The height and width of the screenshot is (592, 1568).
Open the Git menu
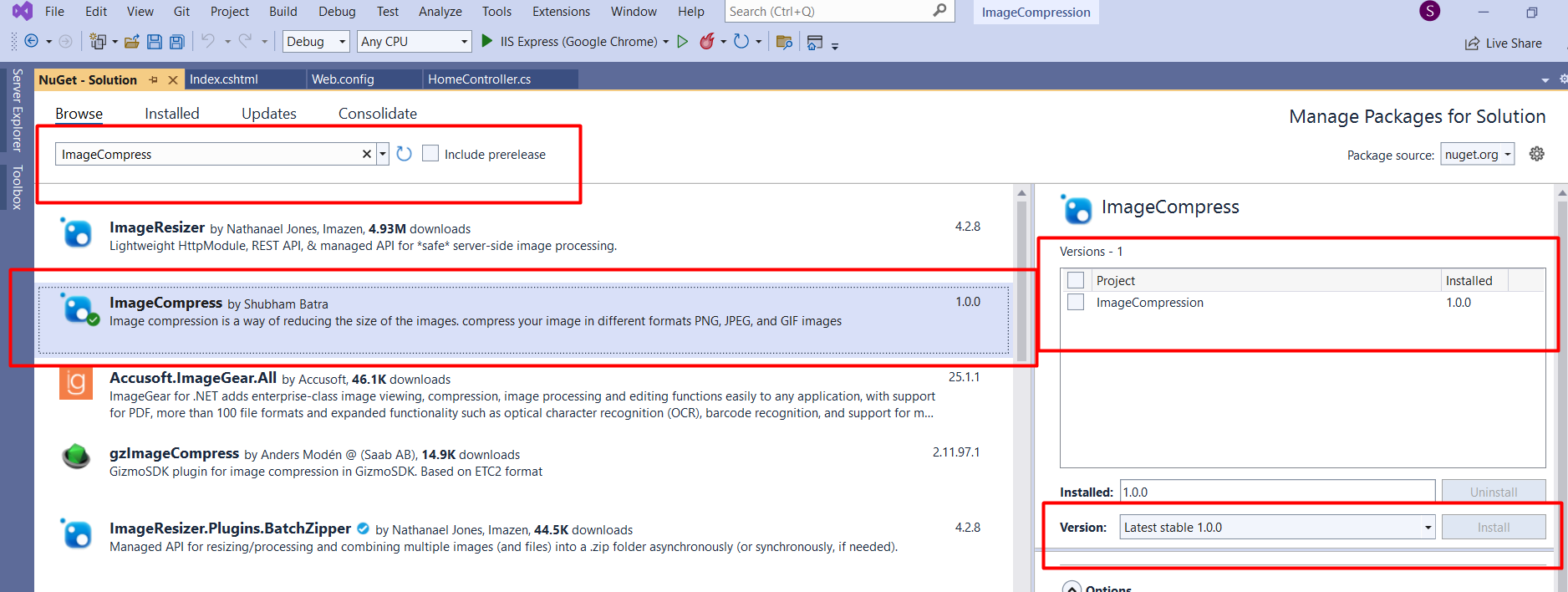[x=181, y=11]
